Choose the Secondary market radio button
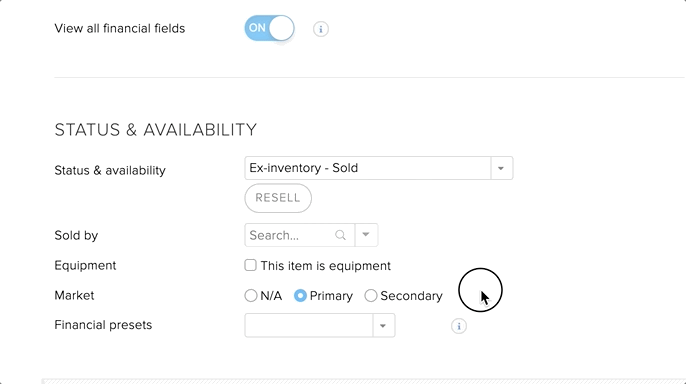686x384 pixels. coord(371,296)
